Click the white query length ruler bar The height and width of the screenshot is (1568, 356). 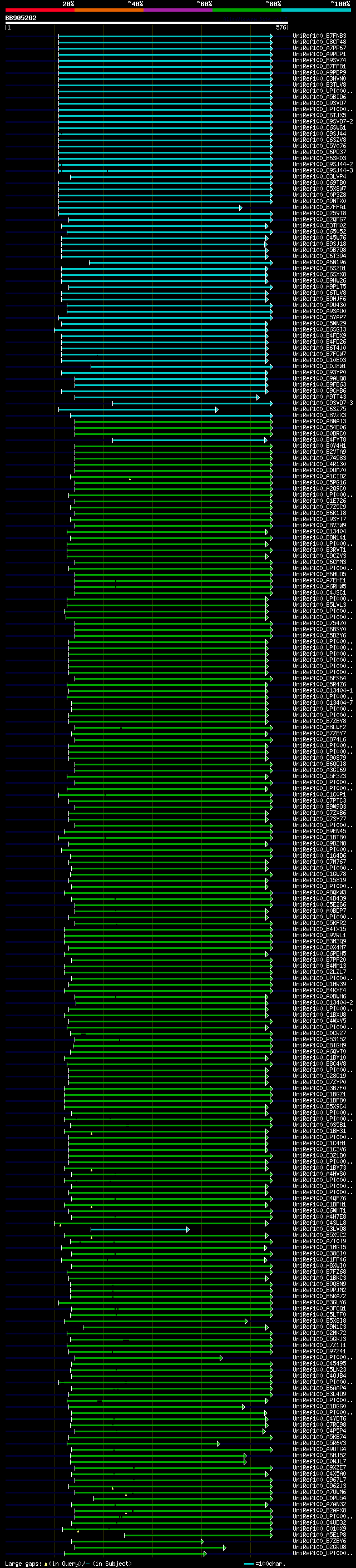point(147,22)
